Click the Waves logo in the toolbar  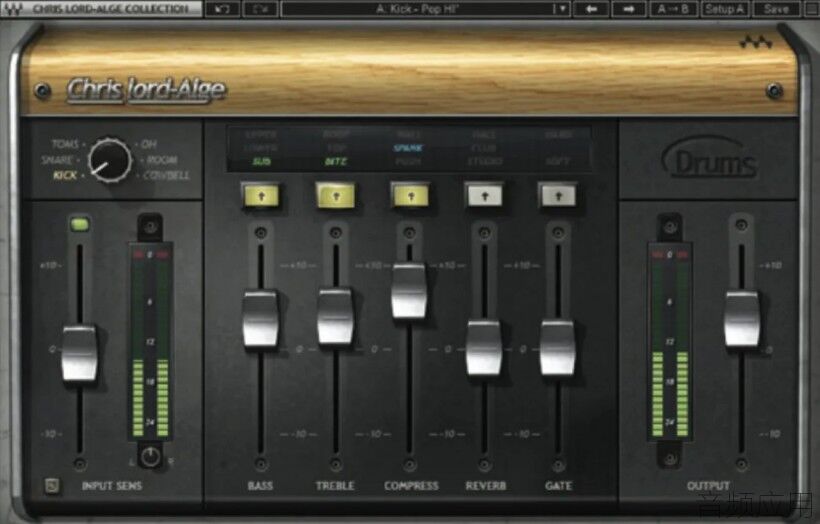[x=13, y=9]
